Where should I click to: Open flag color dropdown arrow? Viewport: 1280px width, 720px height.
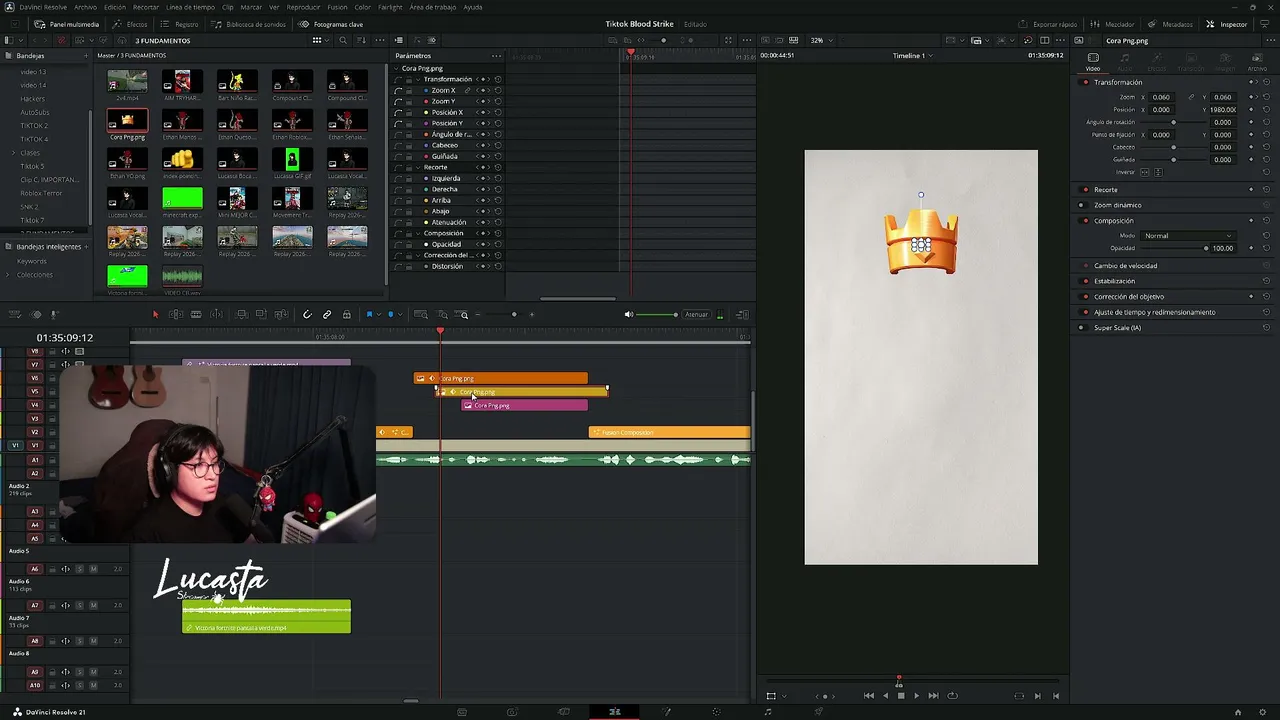[378, 315]
